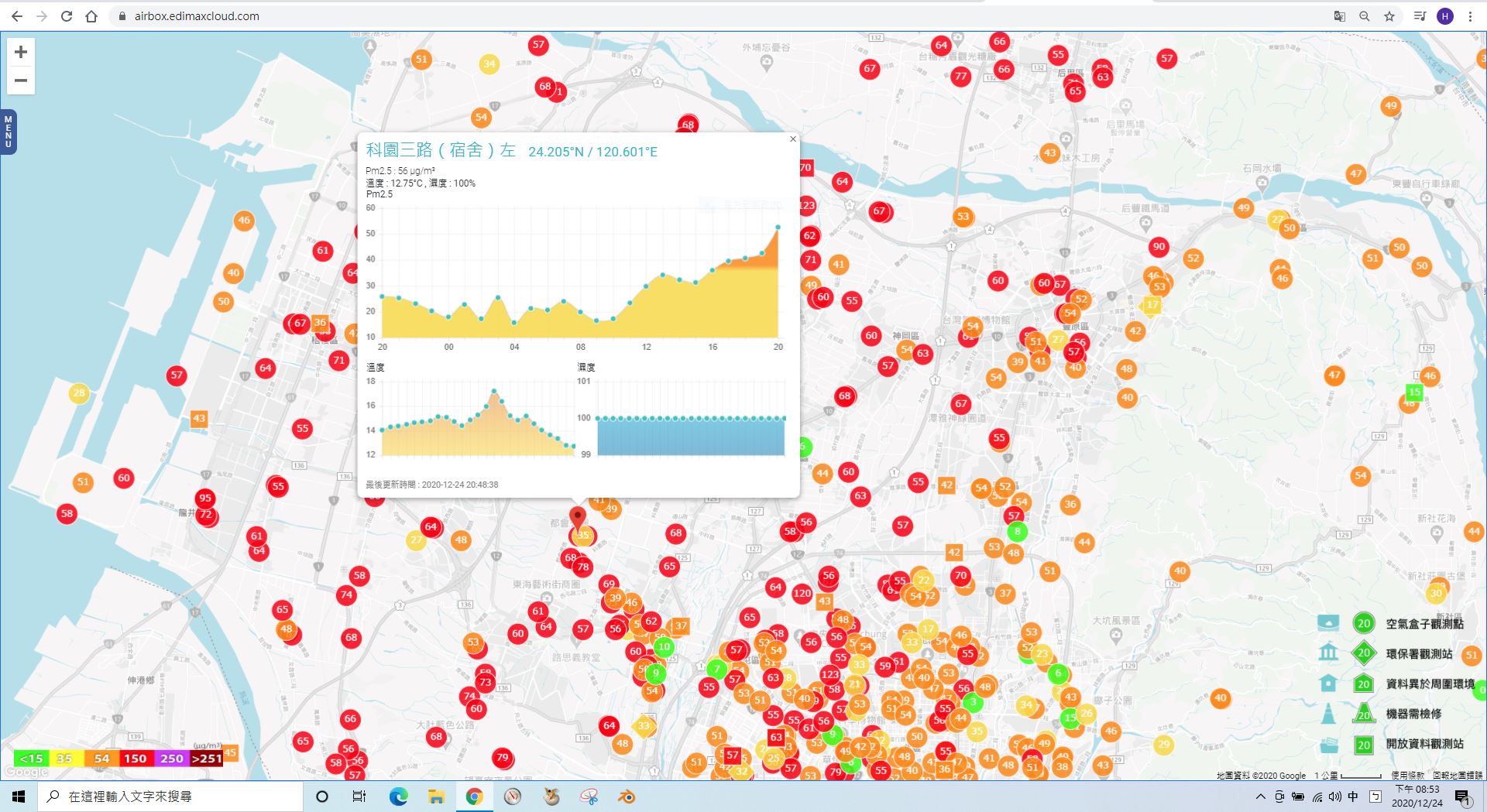1487x812 pixels.
Task: Toggle the house icon for anomalous data
Action: (x=1328, y=683)
